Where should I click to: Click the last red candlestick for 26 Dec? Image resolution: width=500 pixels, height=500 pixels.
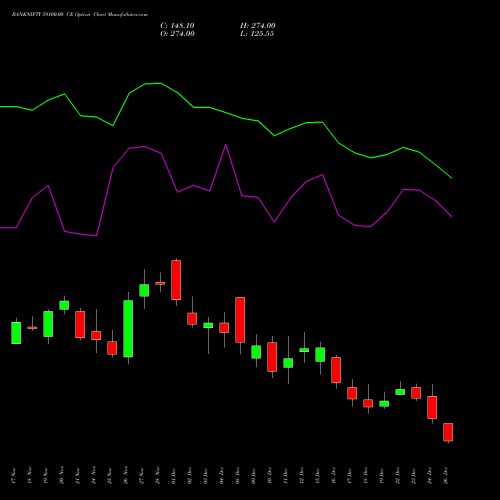coord(448,432)
